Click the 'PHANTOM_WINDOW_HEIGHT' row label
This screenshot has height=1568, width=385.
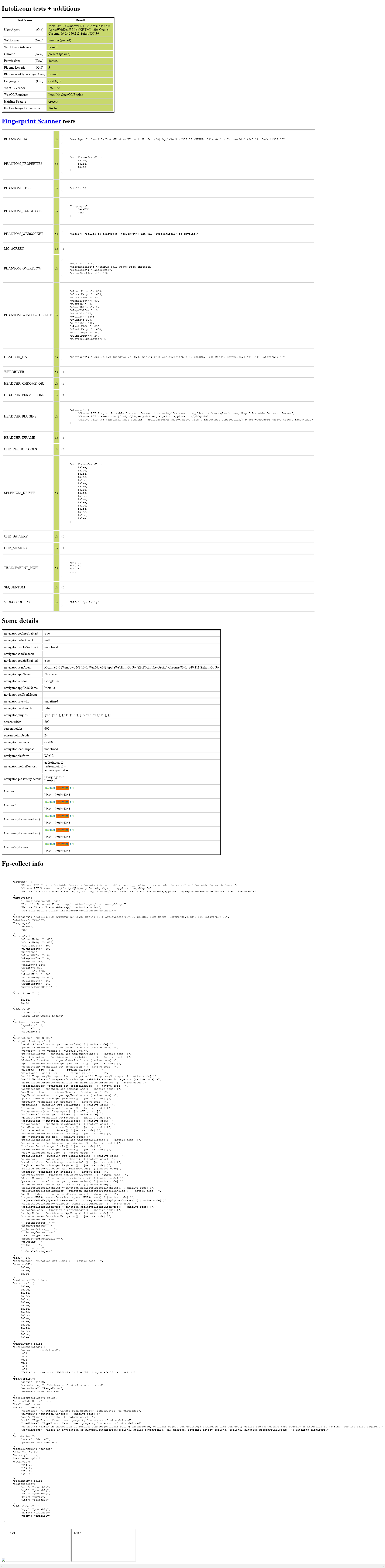tap(28, 315)
